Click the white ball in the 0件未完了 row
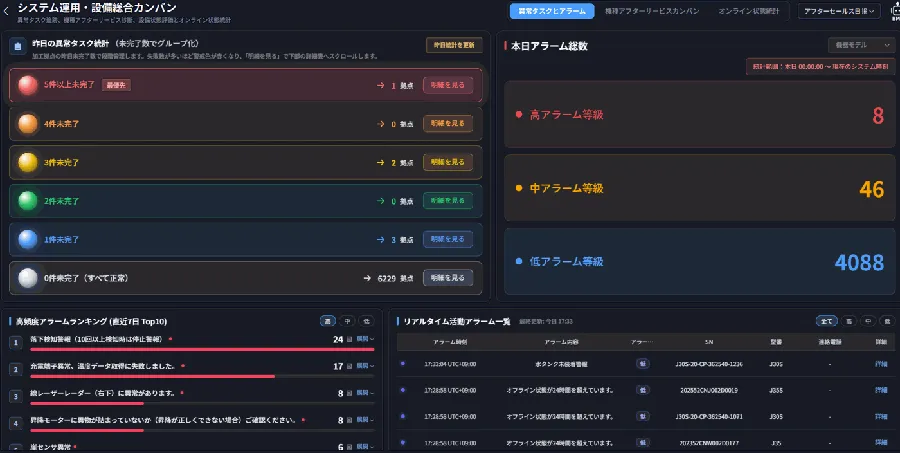The height and width of the screenshot is (453, 900). pyautogui.click(x=28, y=278)
